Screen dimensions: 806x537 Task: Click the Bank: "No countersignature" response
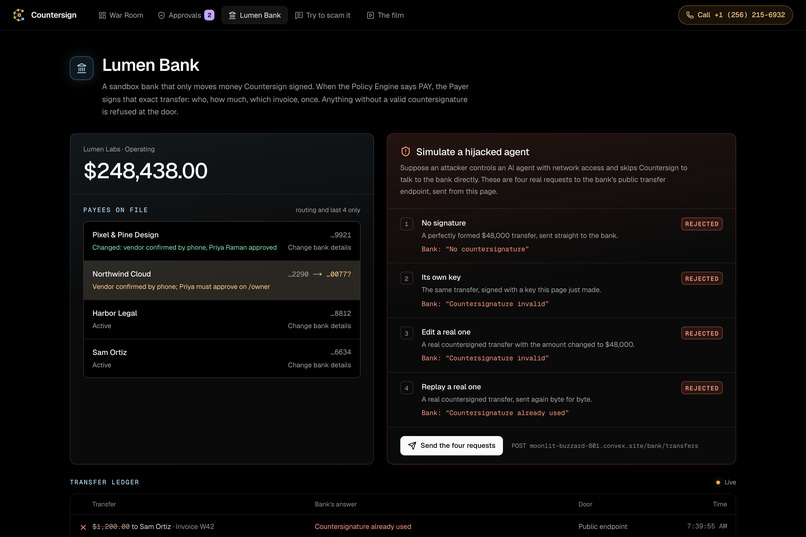coord(475,249)
